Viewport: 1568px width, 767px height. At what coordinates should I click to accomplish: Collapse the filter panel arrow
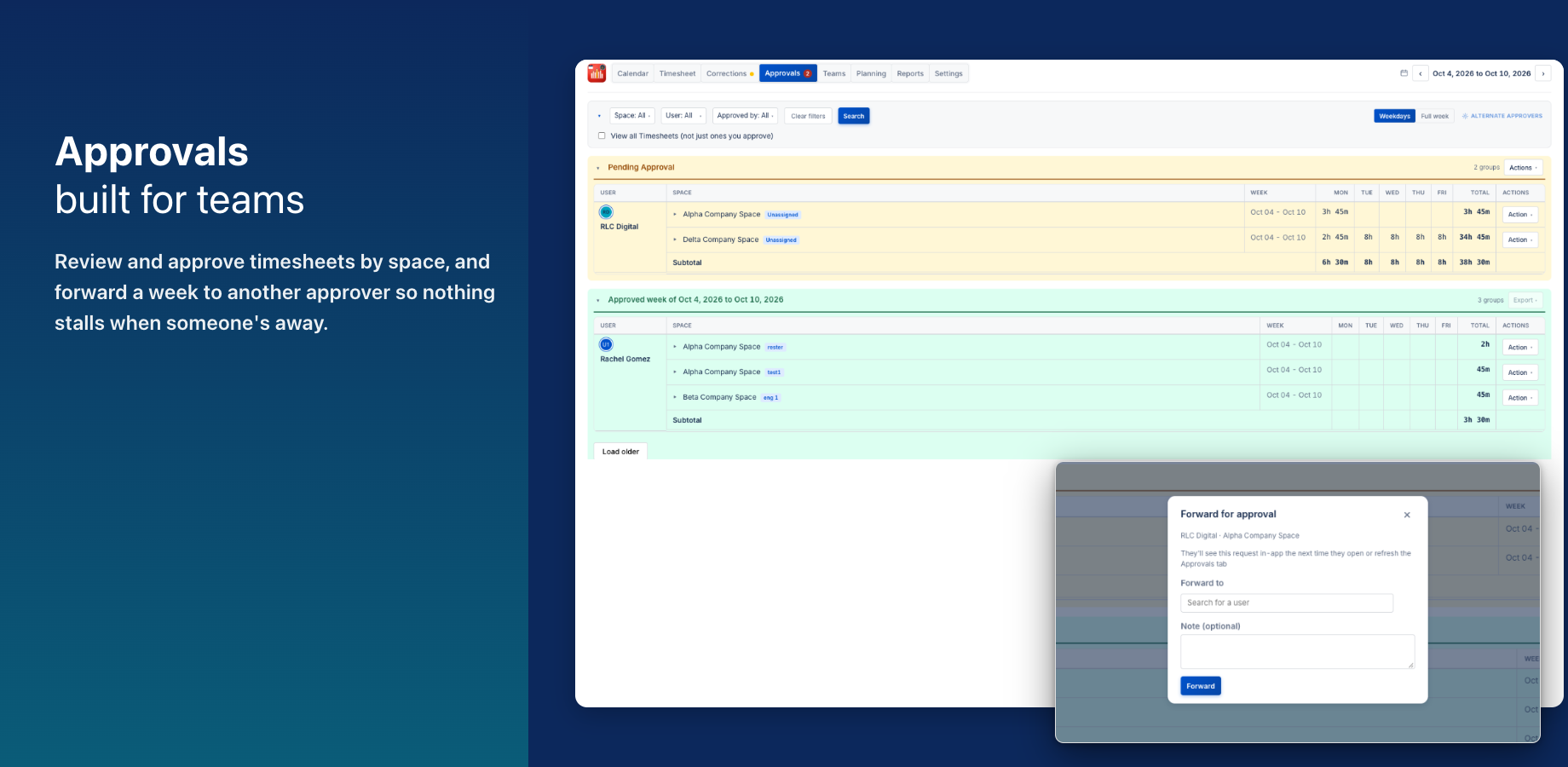pos(599,116)
